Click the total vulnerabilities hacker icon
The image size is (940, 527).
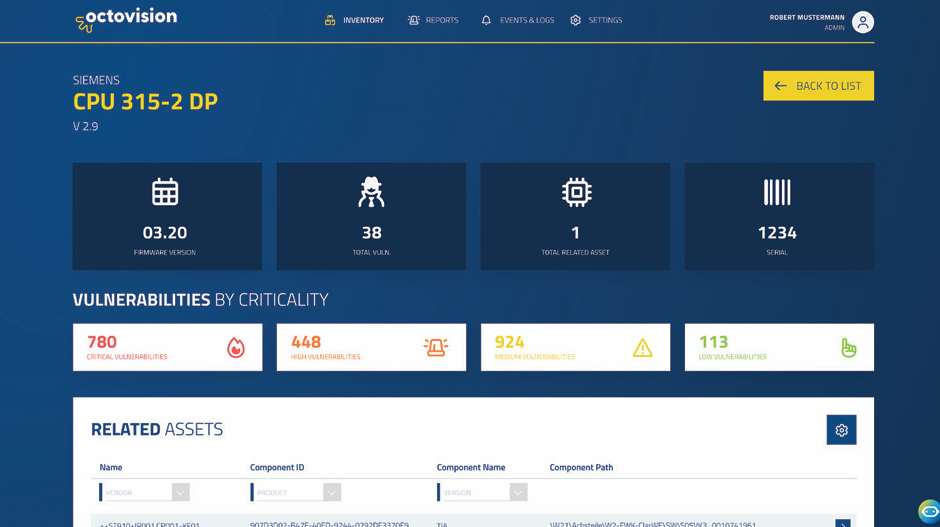tap(371, 192)
